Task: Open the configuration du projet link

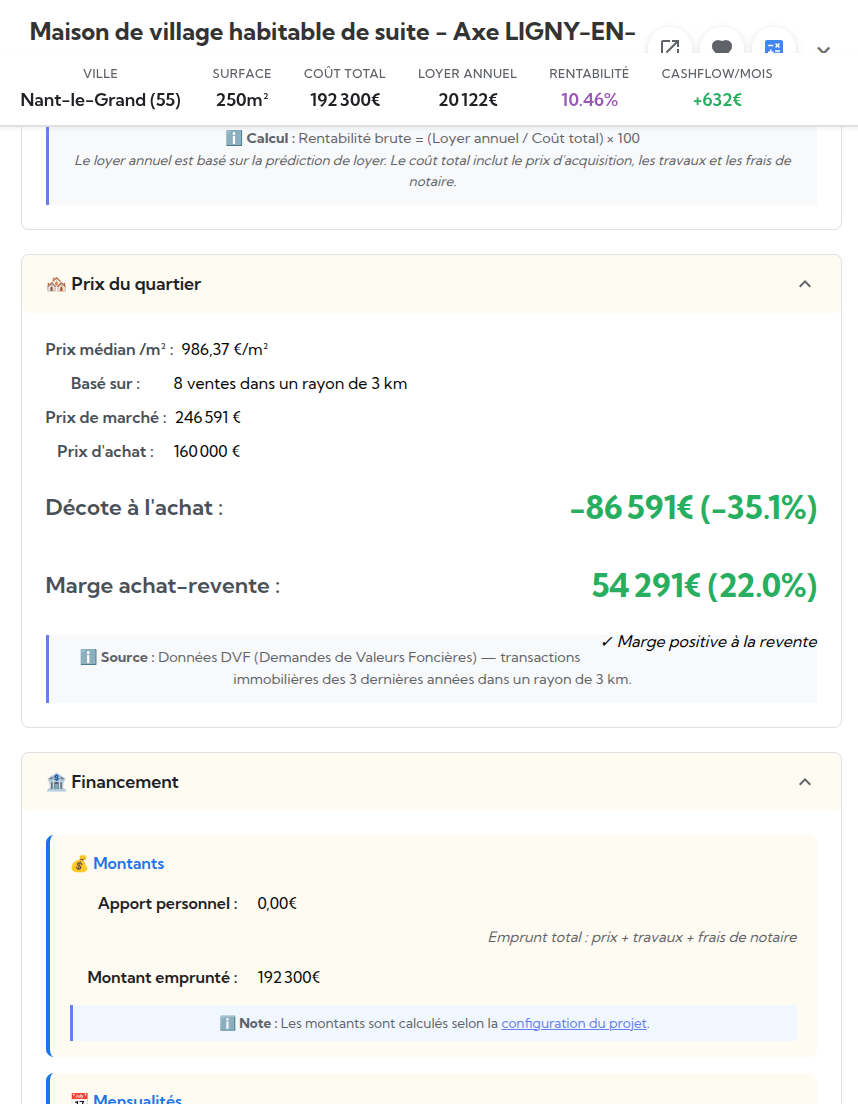Action: 574,1023
